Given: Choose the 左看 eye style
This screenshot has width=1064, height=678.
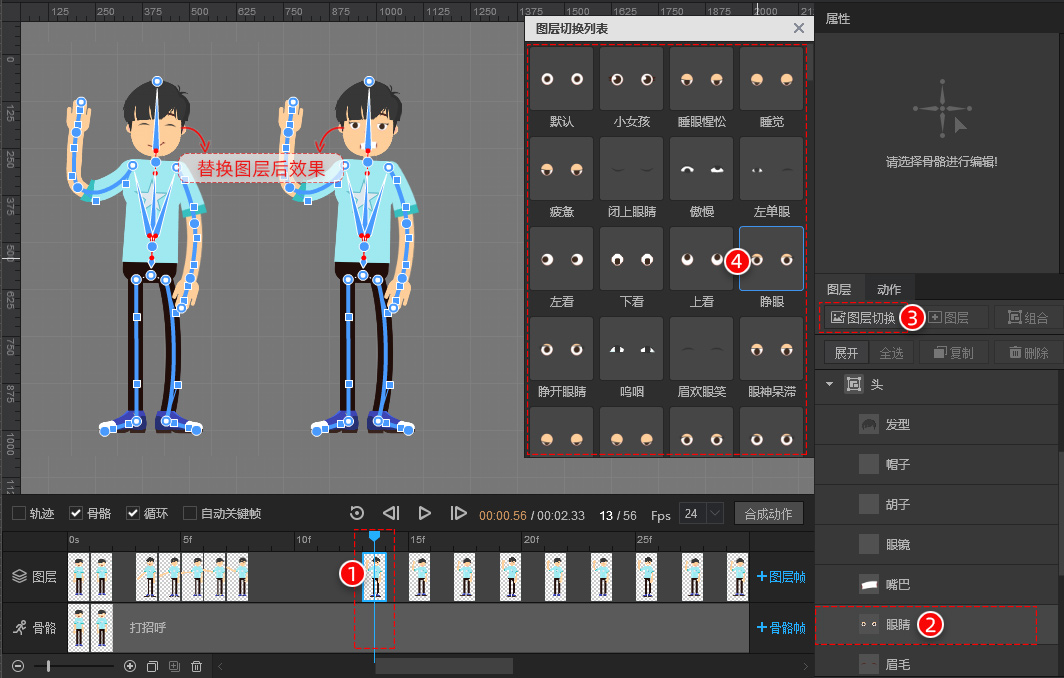Looking at the screenshot, I should click(561, 259).
